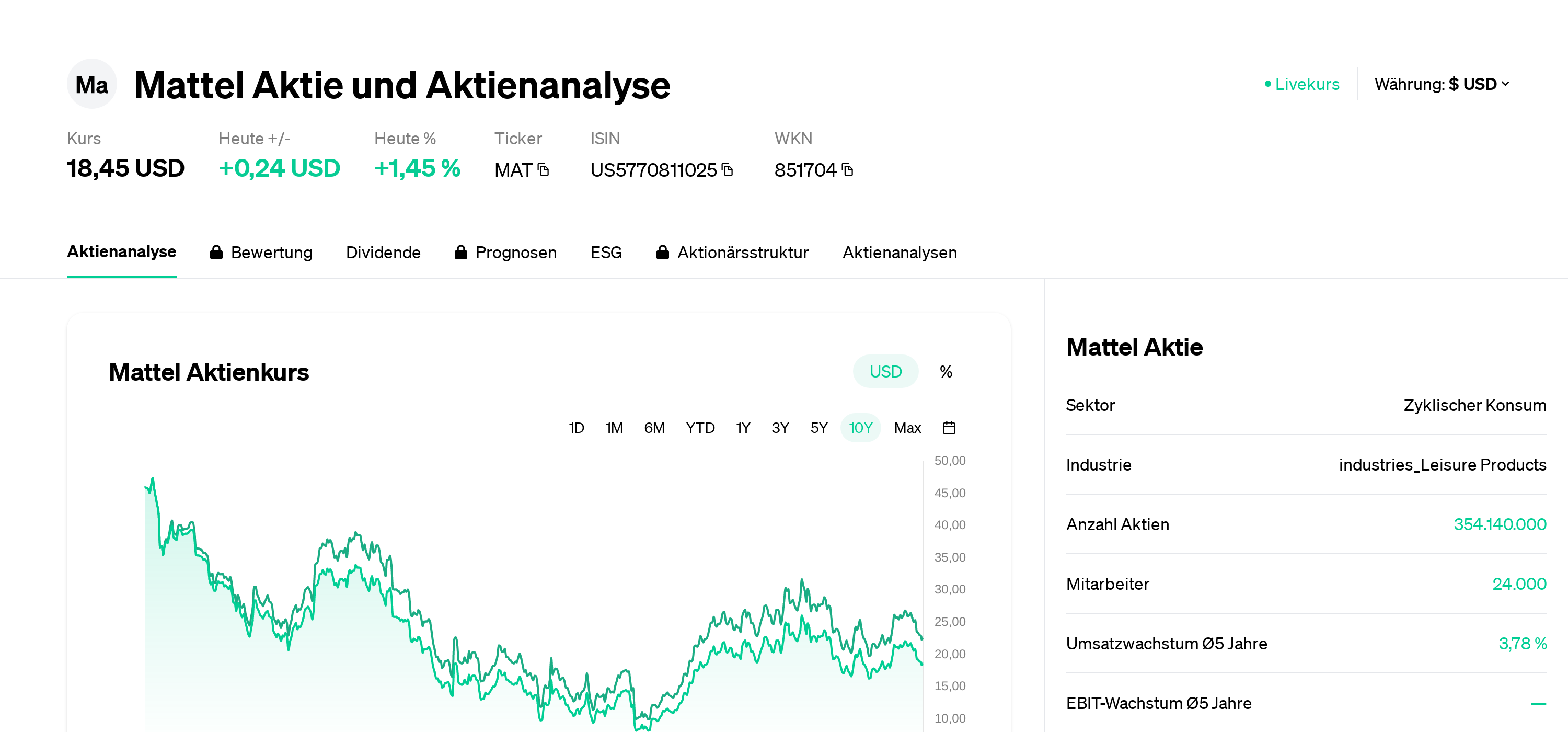Click the lock icon next to Bewertung

[216, 252]
